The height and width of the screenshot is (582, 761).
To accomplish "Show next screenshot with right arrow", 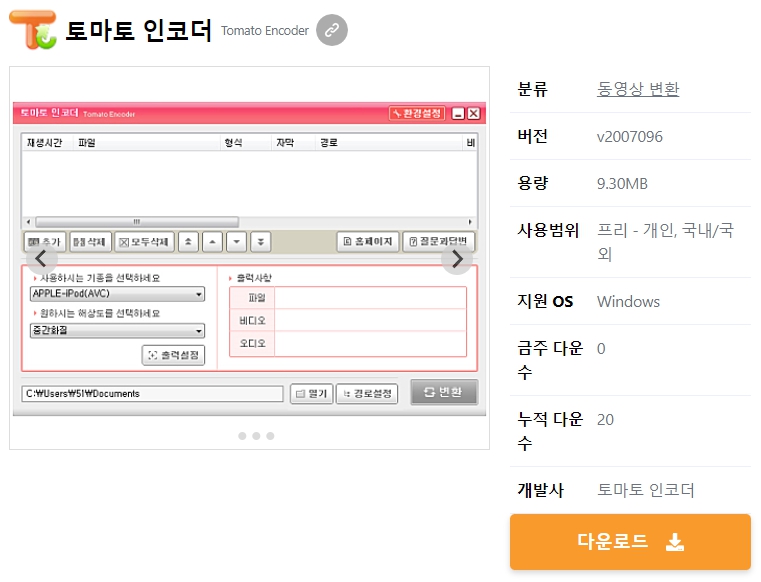I will 457,259.
